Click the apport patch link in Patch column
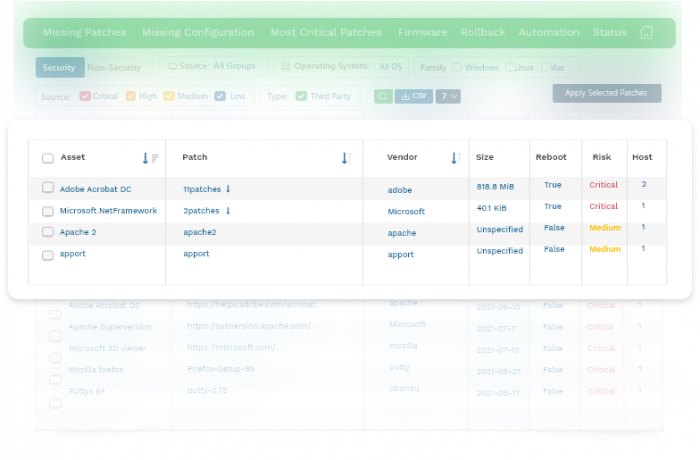The width and height of the screenshot is (700, 460). [196, 254]
